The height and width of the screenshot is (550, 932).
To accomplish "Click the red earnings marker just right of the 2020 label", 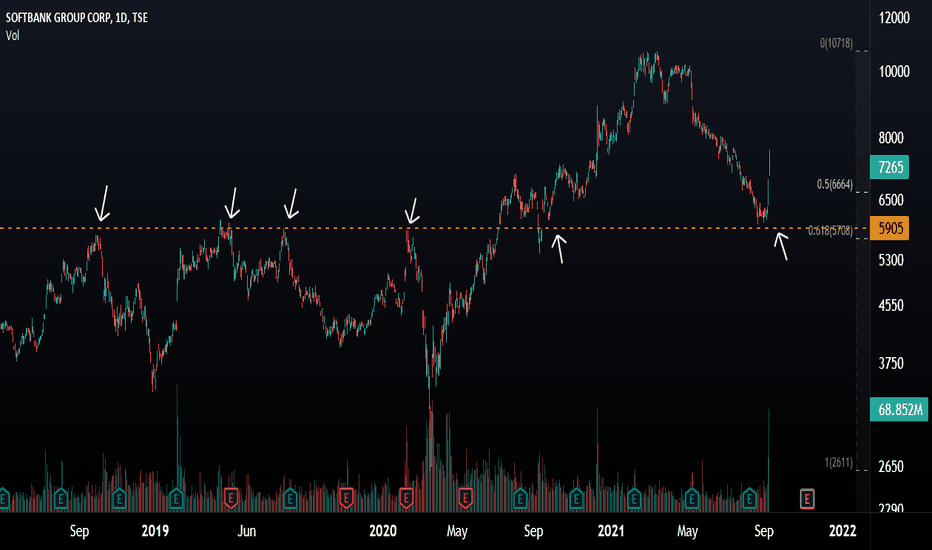I will [406, 498].
